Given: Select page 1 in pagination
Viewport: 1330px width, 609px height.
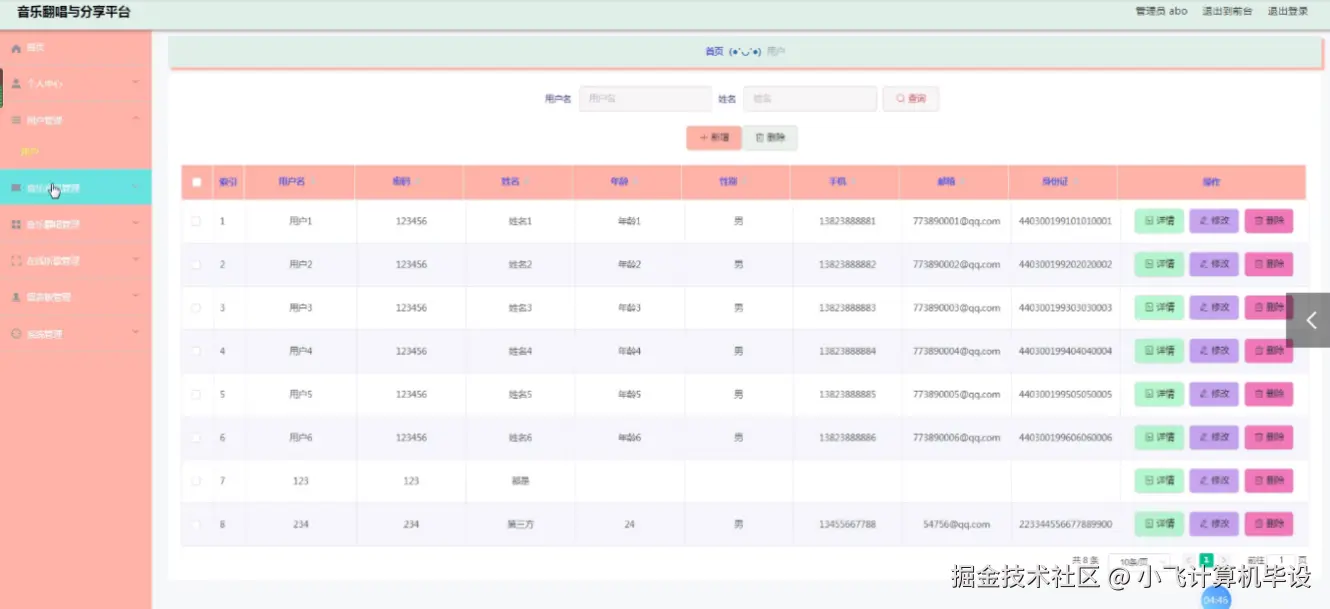Looking at the screenshot, I should pyautogui.click(x=1207, y=561).
